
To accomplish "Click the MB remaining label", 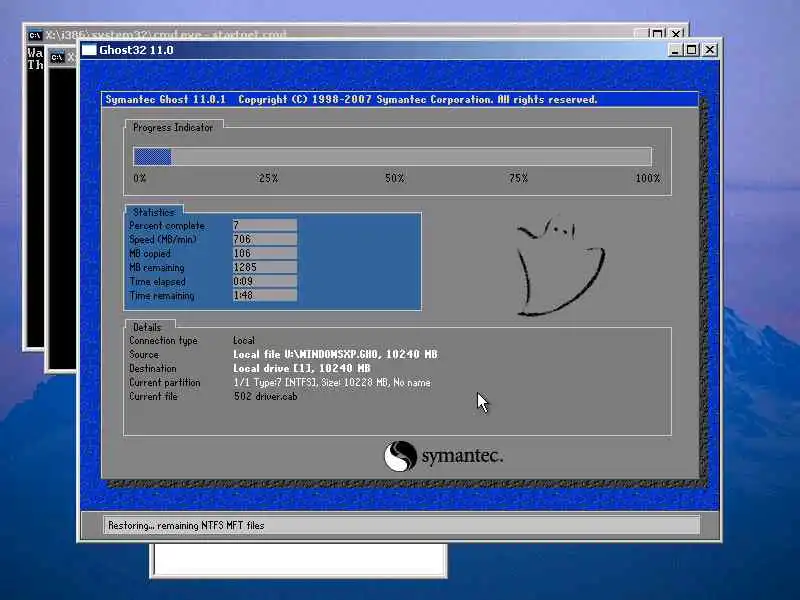I will (x=157, y=267).
